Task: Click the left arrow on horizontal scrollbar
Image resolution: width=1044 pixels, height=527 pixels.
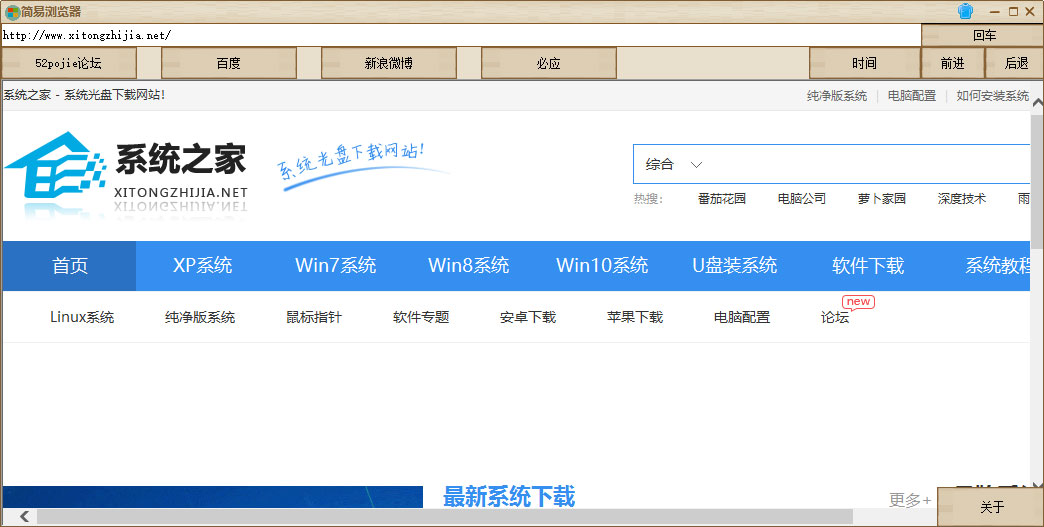Action: point(24,517)
